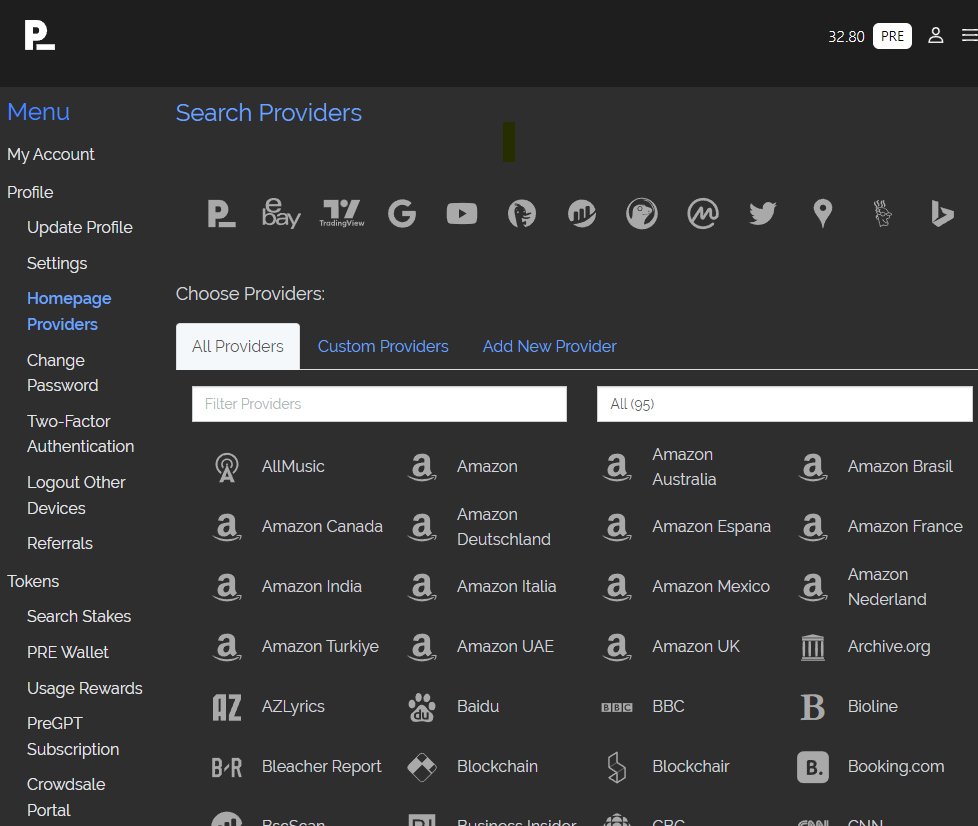Select the Amazon Canada provider label
978x826 pixels.
[322, 527]
